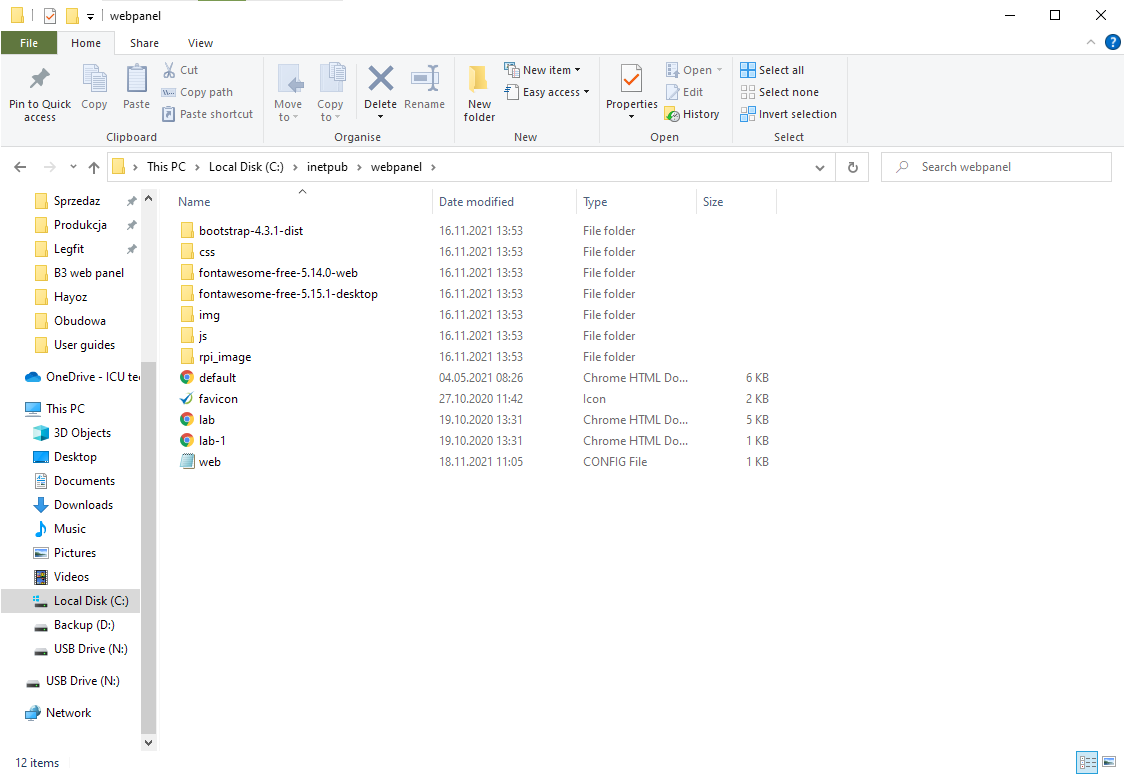Image resolution: width=1125 pixels, height=775 pixels.
Task: Click Select all in the ribbon
Action: tap(772, 70)
